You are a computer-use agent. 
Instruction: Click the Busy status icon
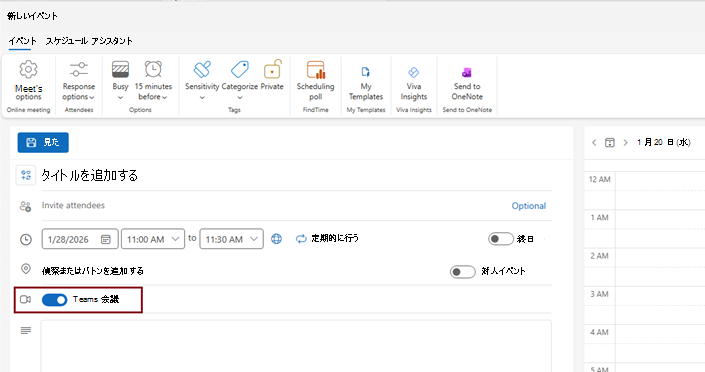(x=120, y=69)
